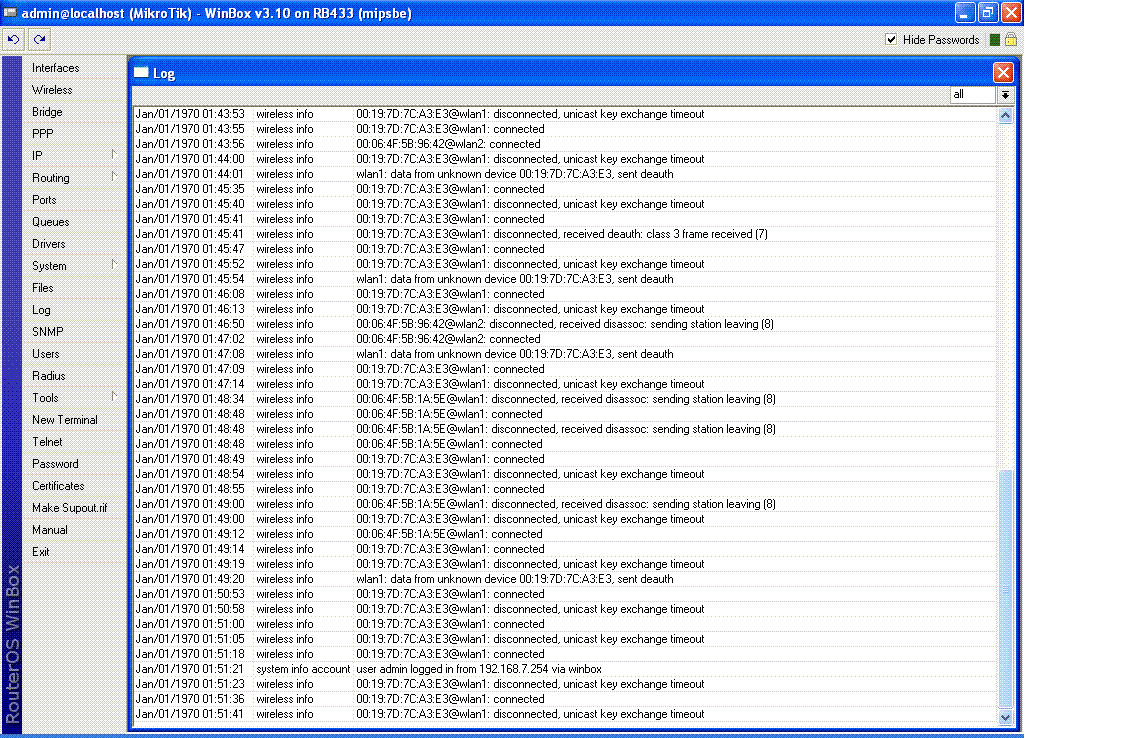Image resolution: width=1145 pixels, height=738 pixels.
Task: Select log row at 01:51:36 connected
Action: 565,699
